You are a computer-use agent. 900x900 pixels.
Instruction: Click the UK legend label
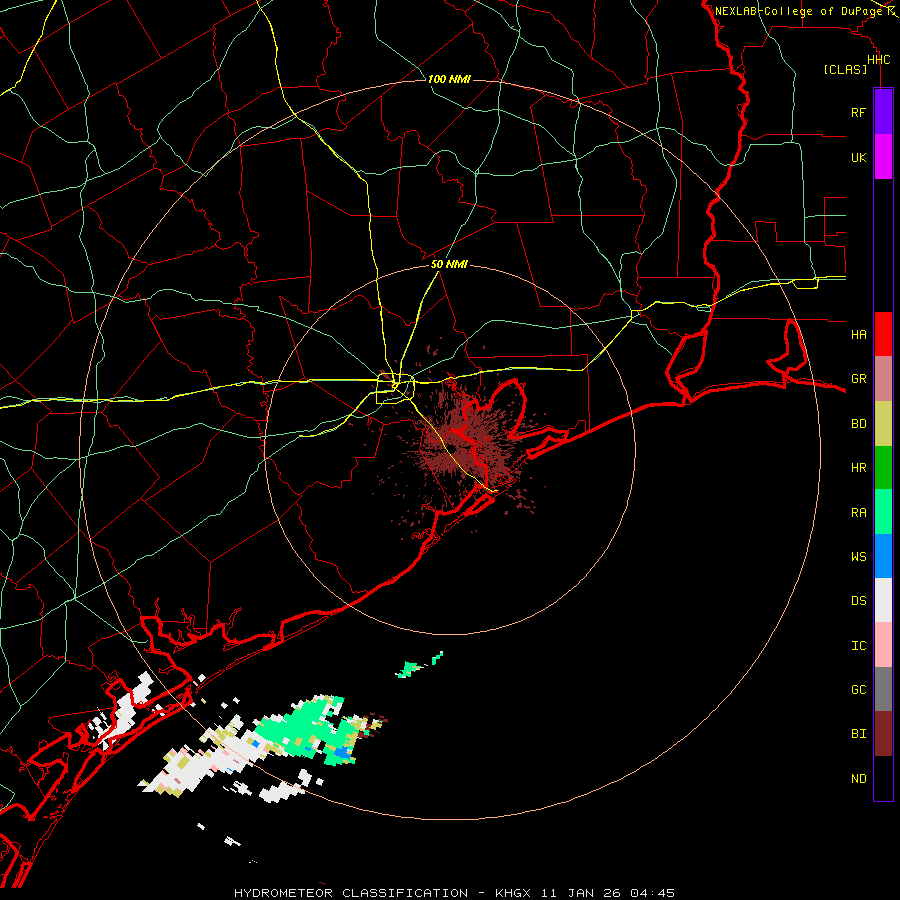(x=859, y=157)
